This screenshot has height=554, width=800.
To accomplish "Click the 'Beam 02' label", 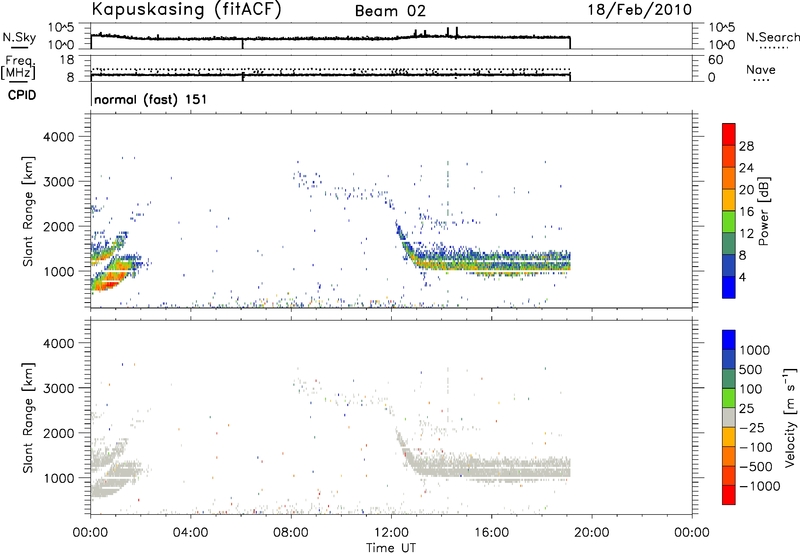I will (x=390, y=11).
